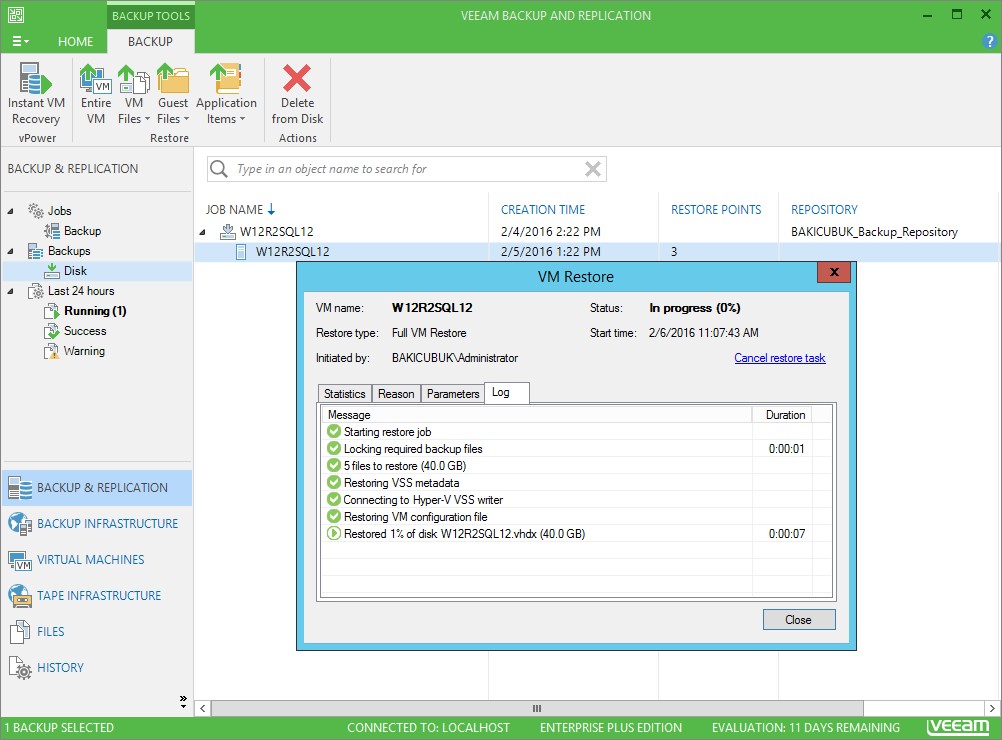This screenshot has height=740, width=1002.
Task: Open BACKUP INFRASTRUCTURE view
Action: click(97, 524)
